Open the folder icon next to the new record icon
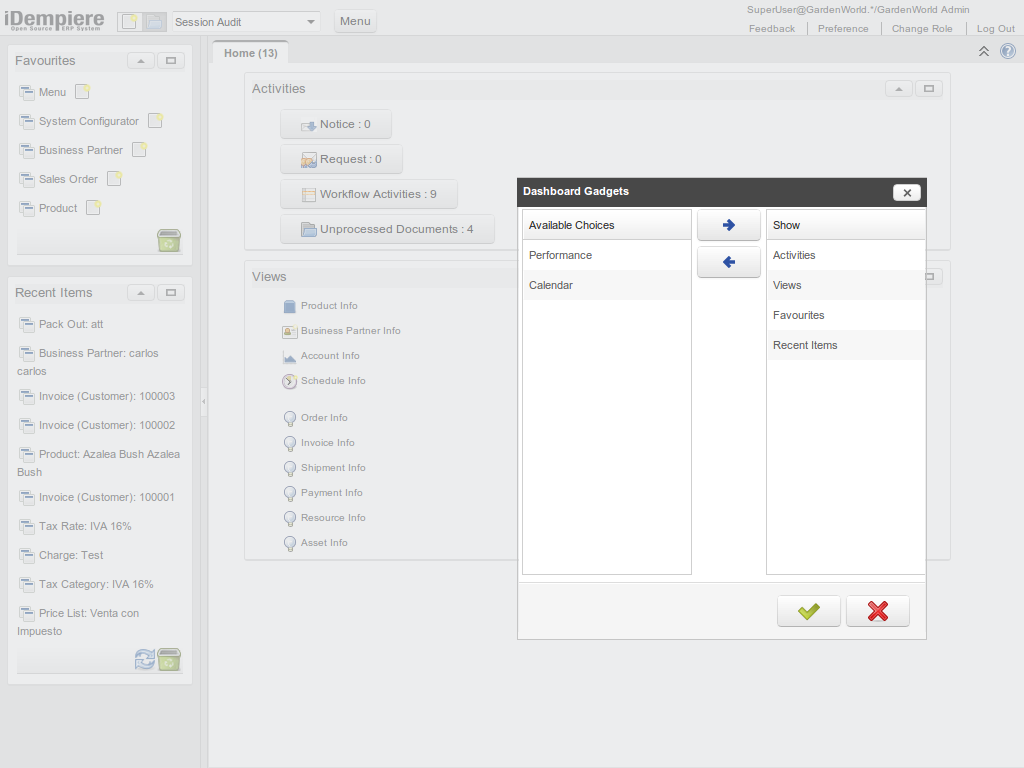This screenshot has height=768, width=1024. (x=155, y=20)
